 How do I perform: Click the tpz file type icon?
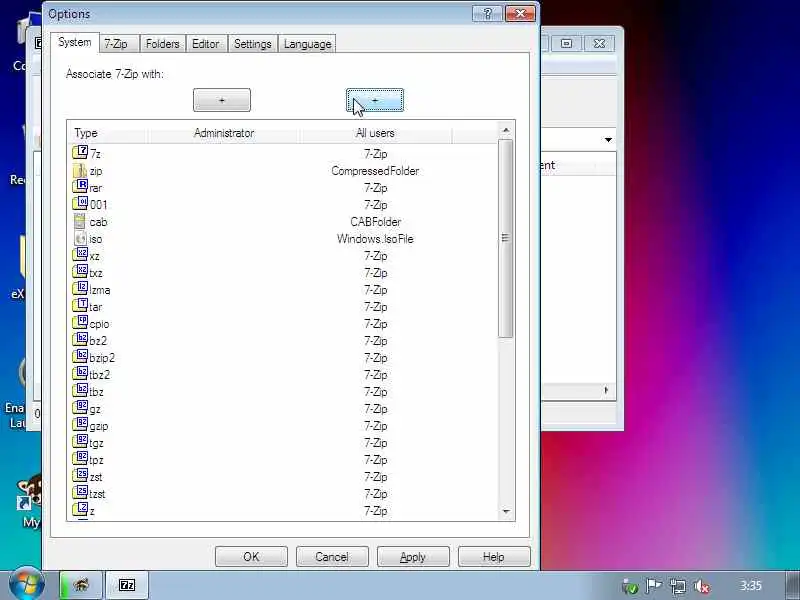(80, 459)
